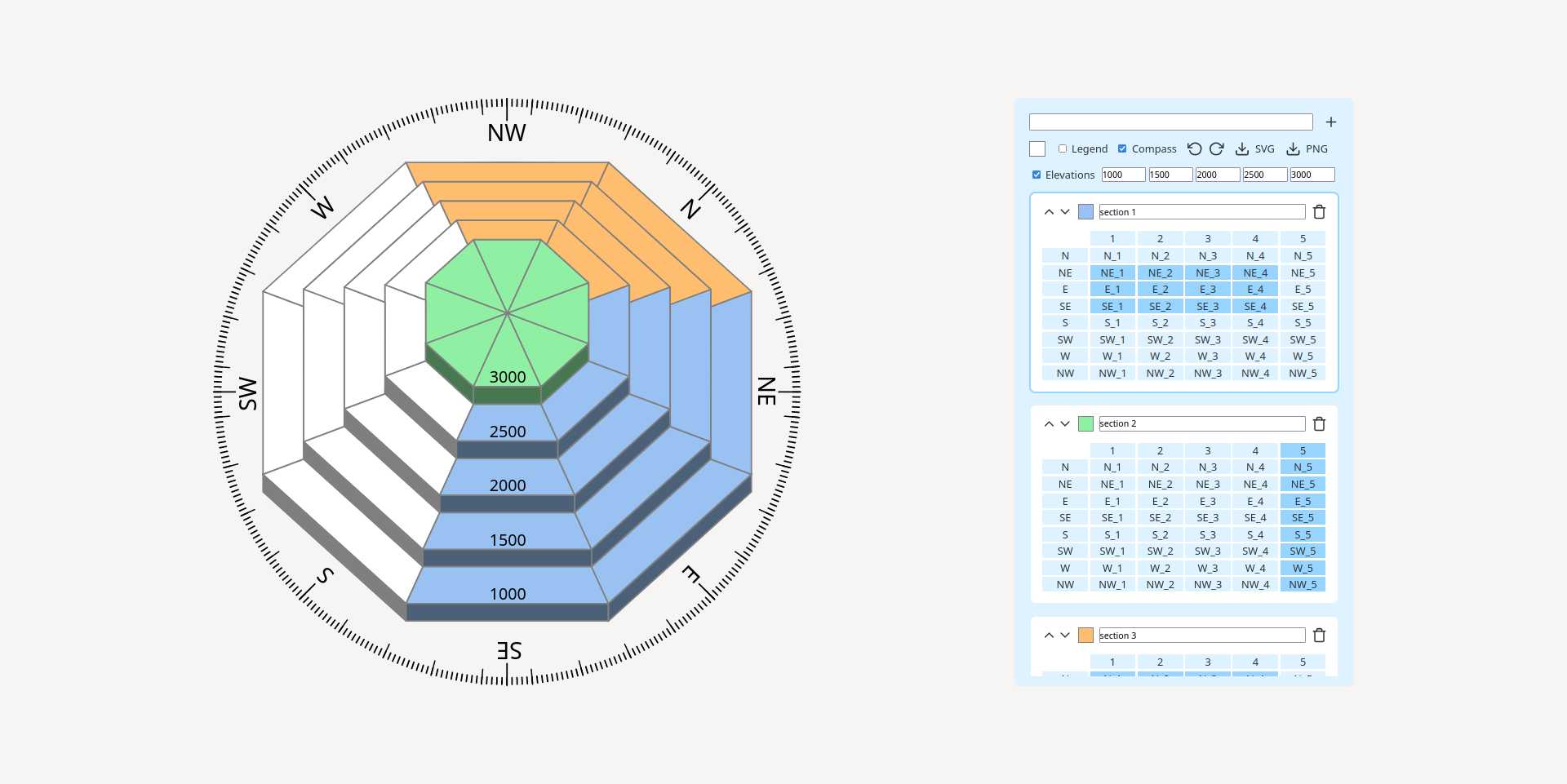Click the section 1 name input field

(x=1201, y=212)
